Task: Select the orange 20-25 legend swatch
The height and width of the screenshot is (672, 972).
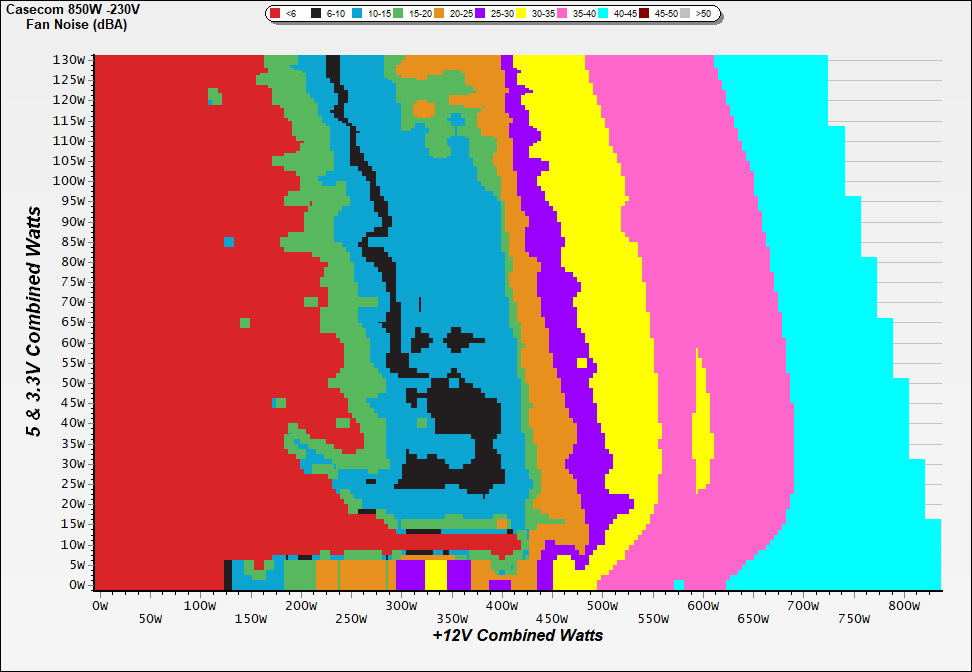Action: point(441,14)
